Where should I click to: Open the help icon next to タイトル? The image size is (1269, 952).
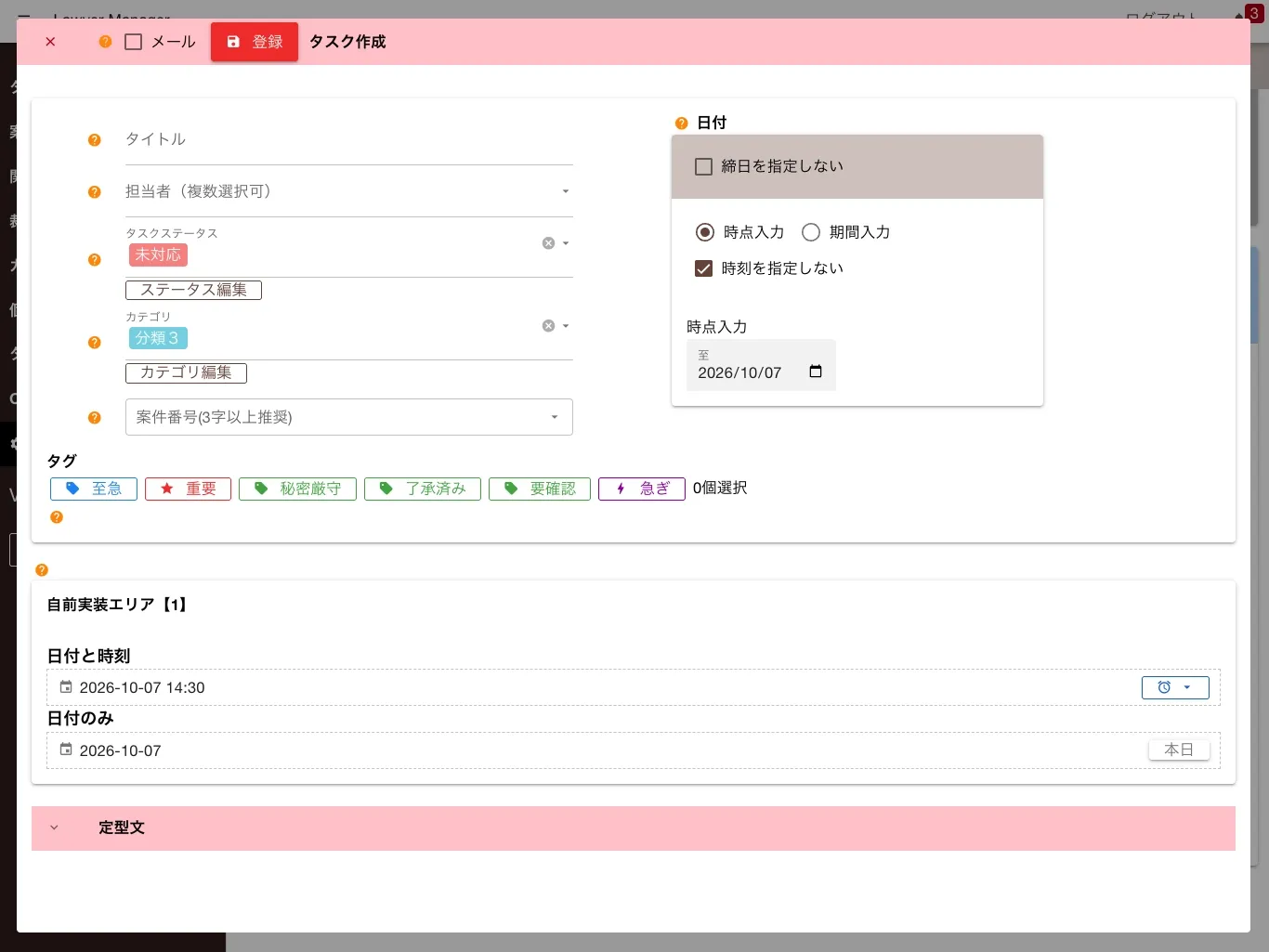click(94, 140)
